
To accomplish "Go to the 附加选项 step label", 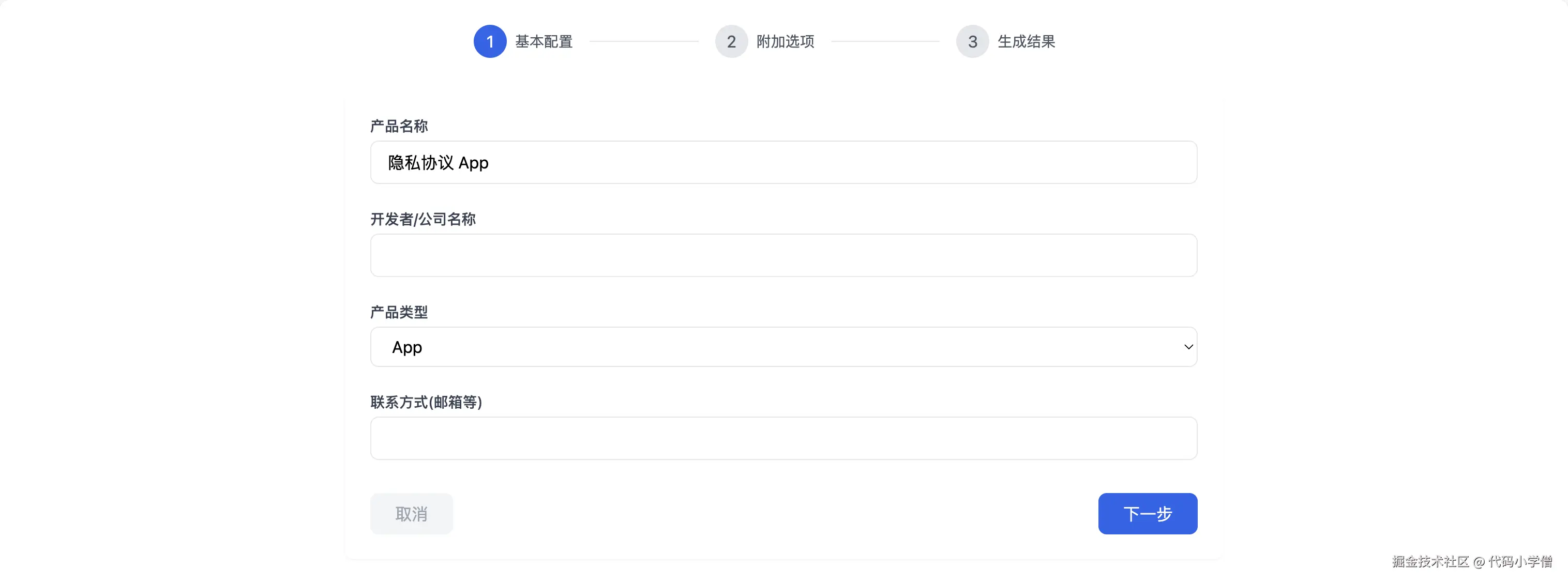I will click(785, 41).
